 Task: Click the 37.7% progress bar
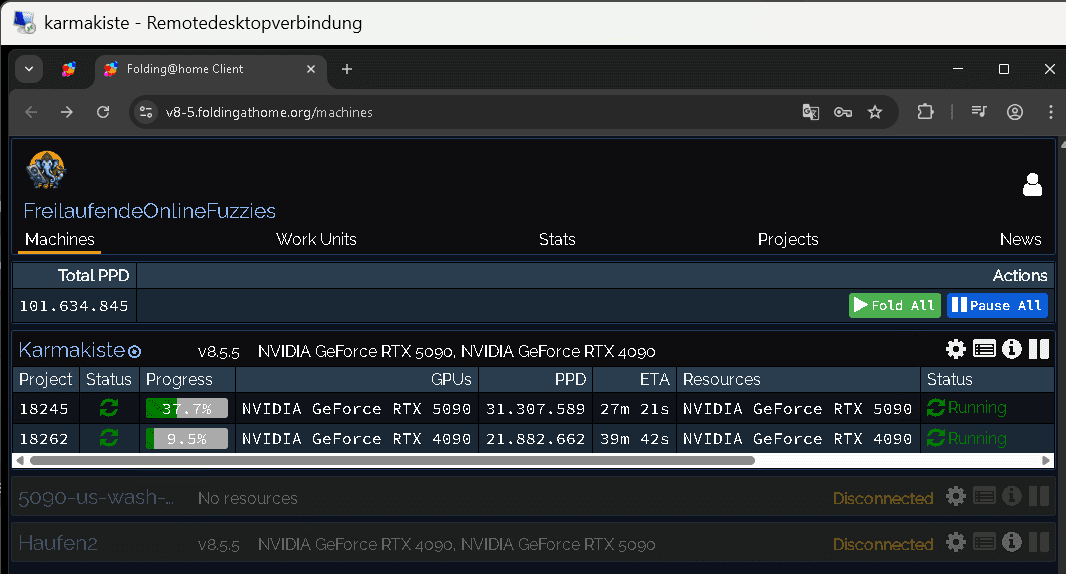point(187,408)
